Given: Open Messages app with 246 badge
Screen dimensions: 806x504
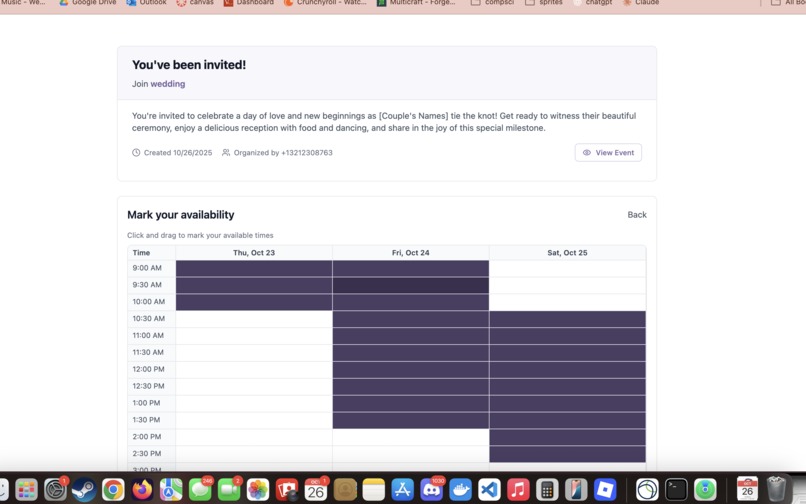Looking at the screenshot, I should point(200,489).
